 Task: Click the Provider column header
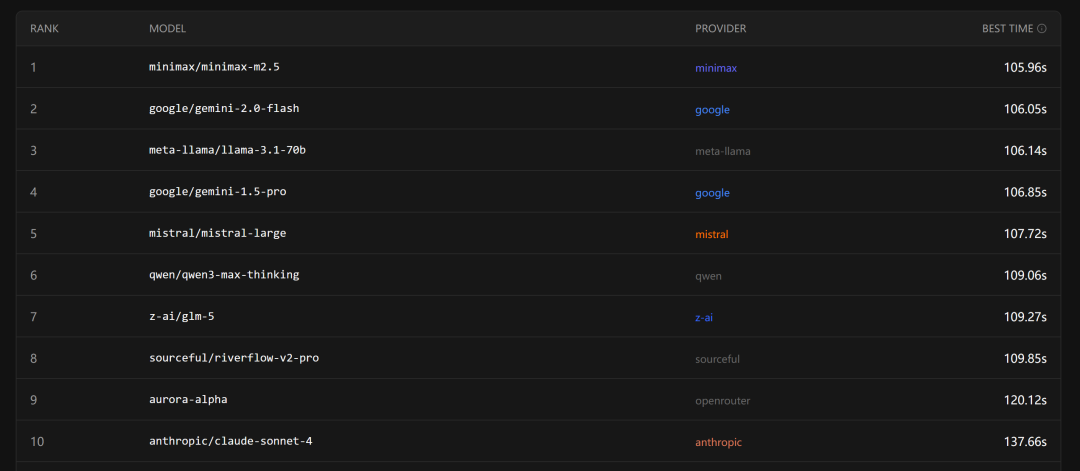point(720,29)
